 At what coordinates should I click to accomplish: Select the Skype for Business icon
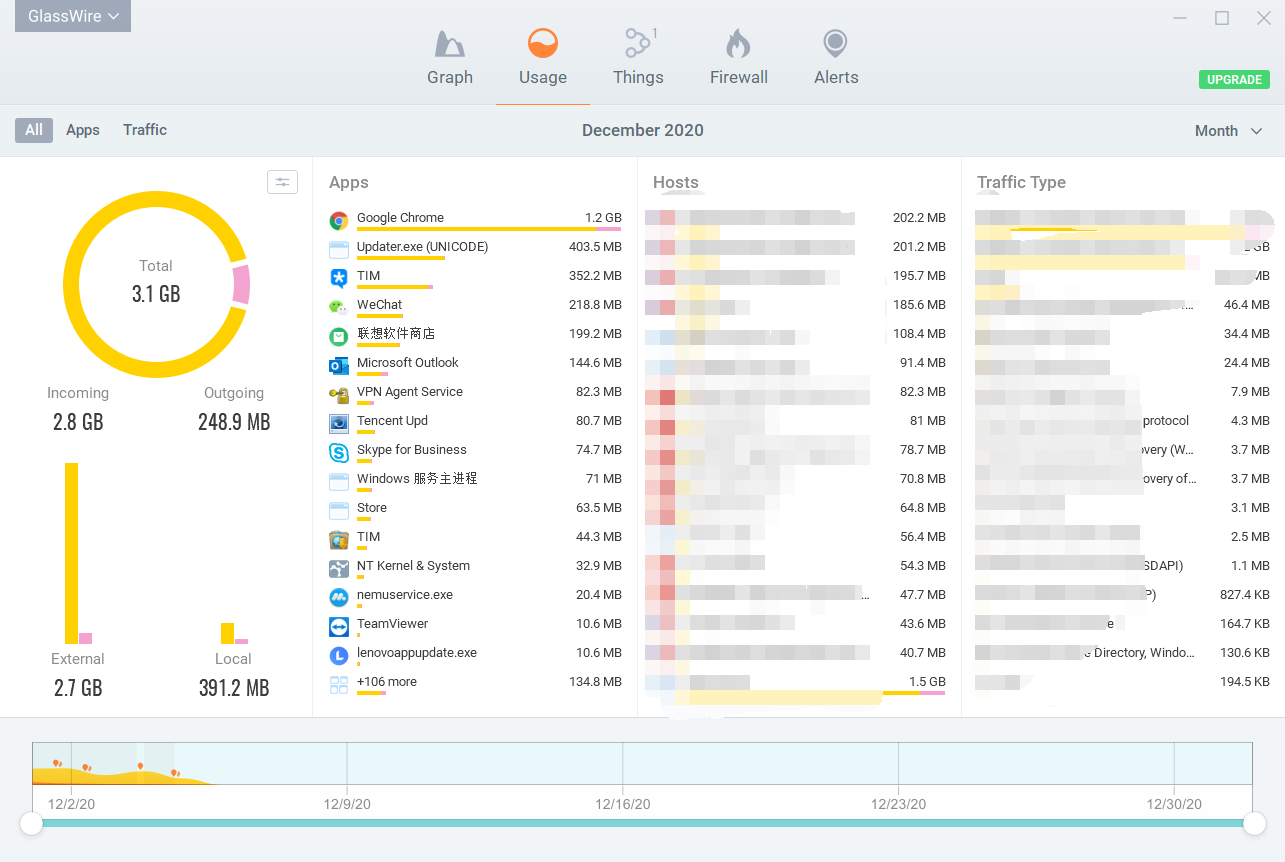tap(339, 452)
